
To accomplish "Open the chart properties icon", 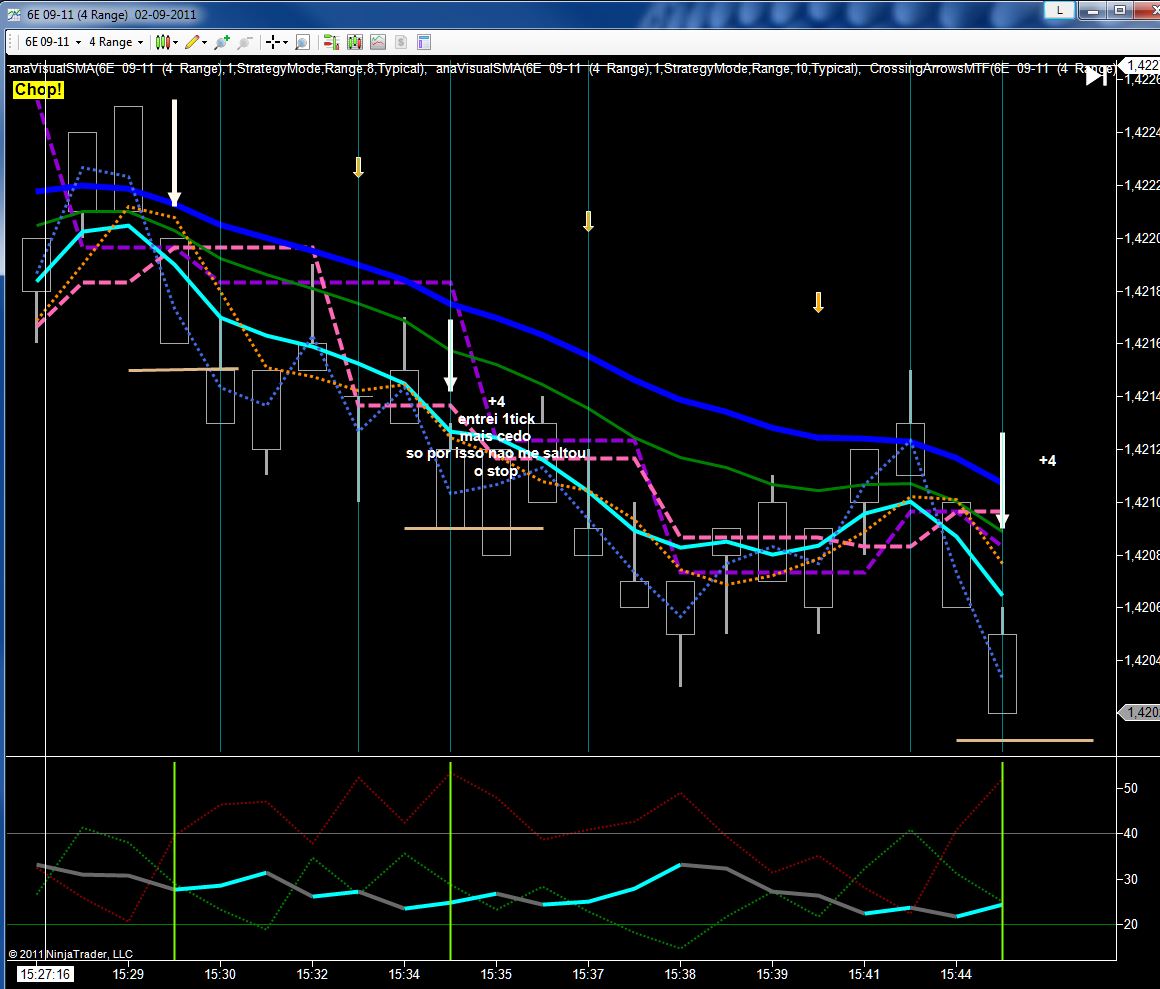I will [x=424, y=42].
